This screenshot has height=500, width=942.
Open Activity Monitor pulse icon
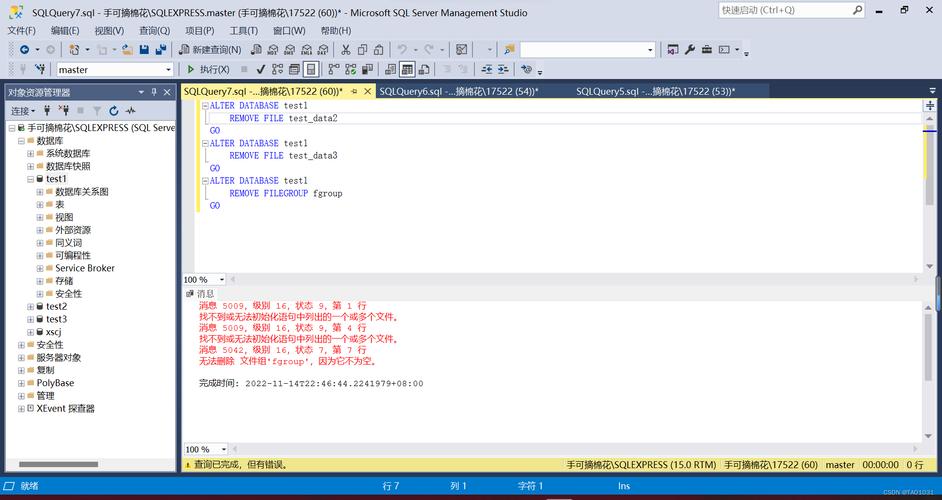point(130,111)
